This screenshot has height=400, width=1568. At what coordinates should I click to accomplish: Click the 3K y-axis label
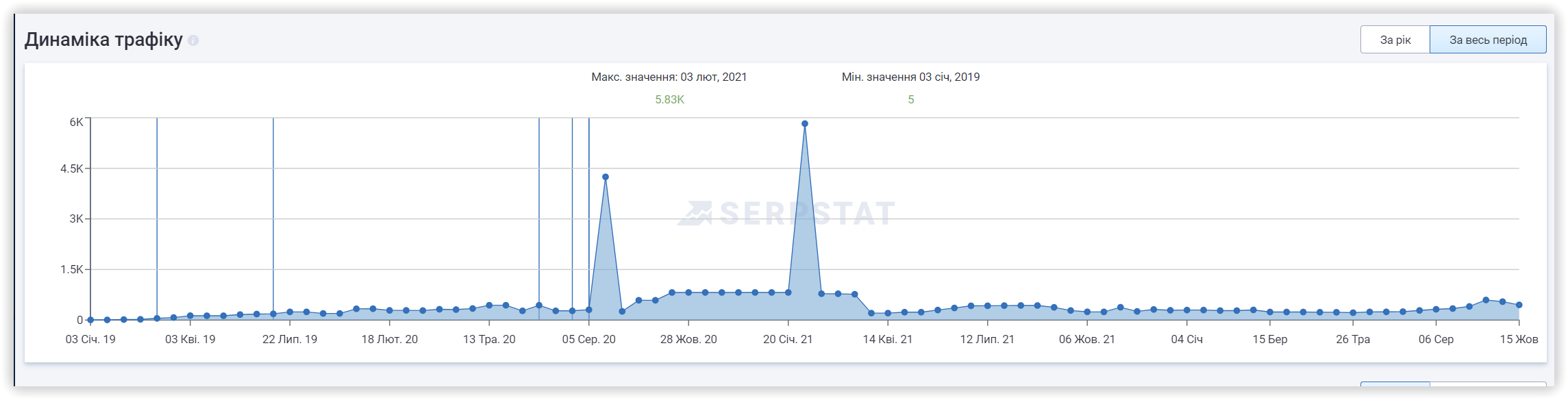(76, 218)
